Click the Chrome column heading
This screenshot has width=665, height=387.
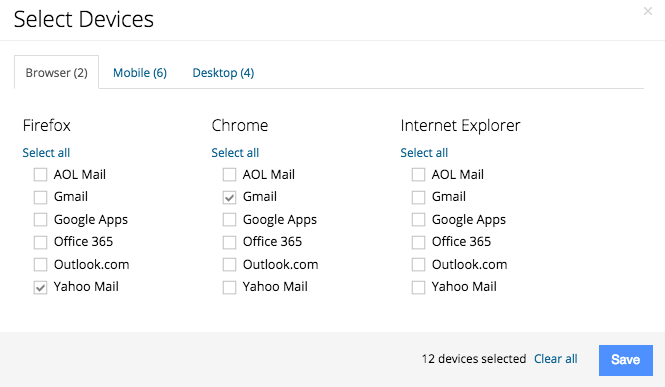click(x=240, y=125)
